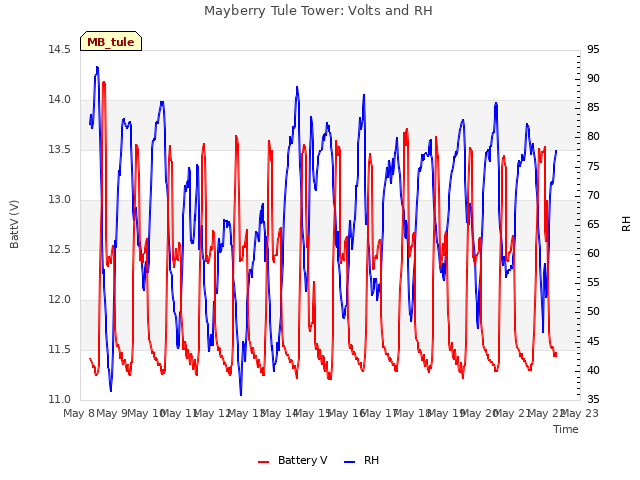Click the 13.5 voltage tick label
640x480 pixels.
coord(60,149)
